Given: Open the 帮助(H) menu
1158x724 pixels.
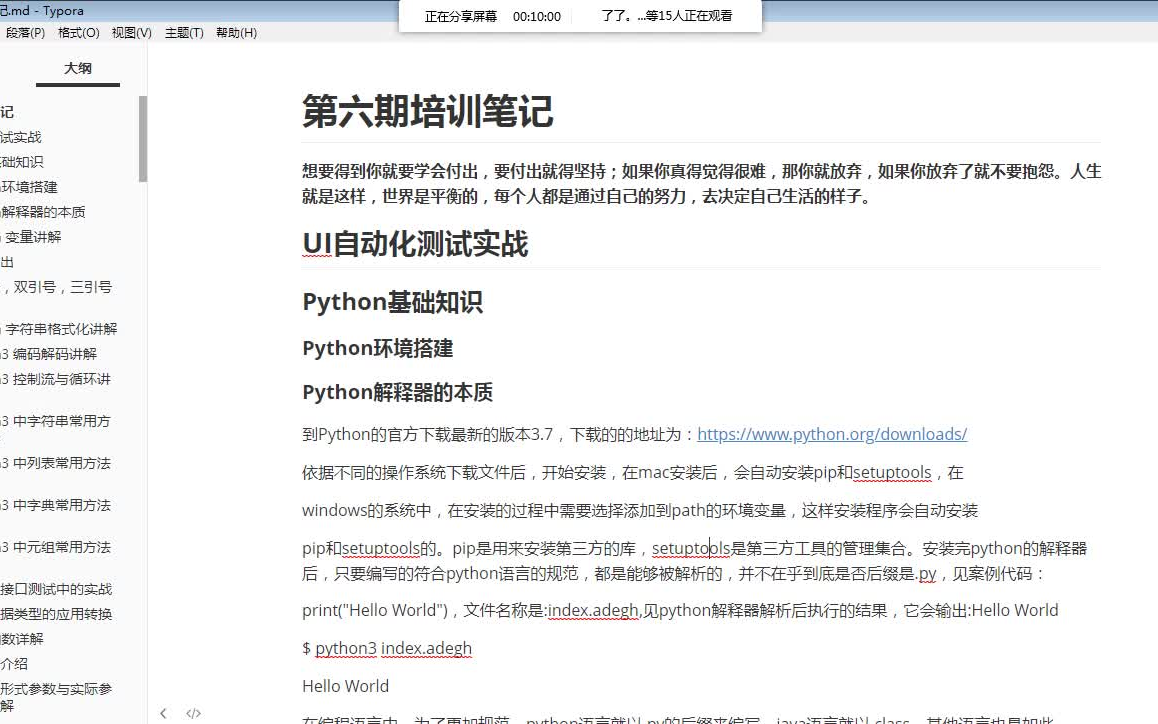Looking at the screenshot, I should tap(237, 32).
